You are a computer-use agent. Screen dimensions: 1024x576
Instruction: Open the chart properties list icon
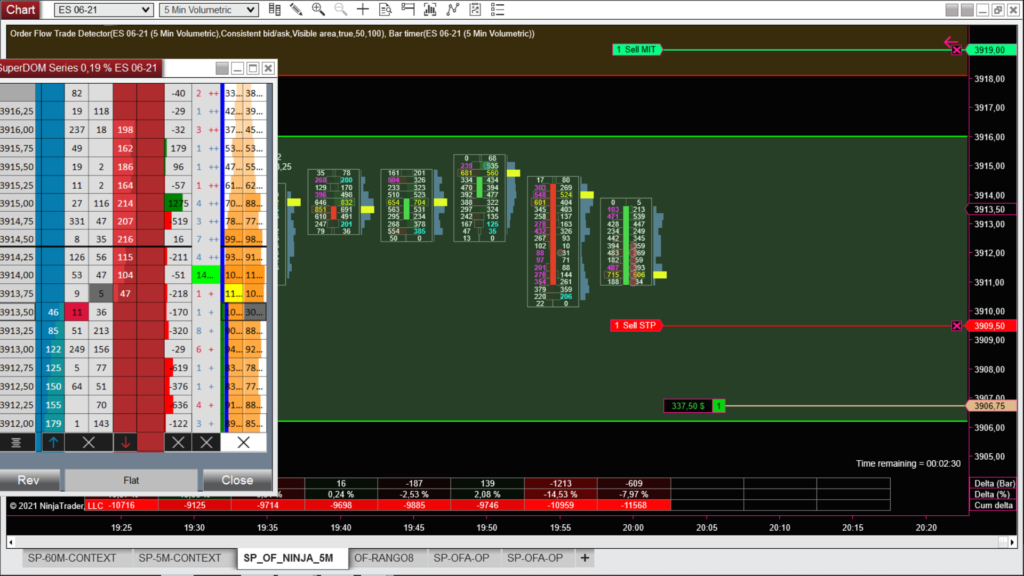click(498, 10)
